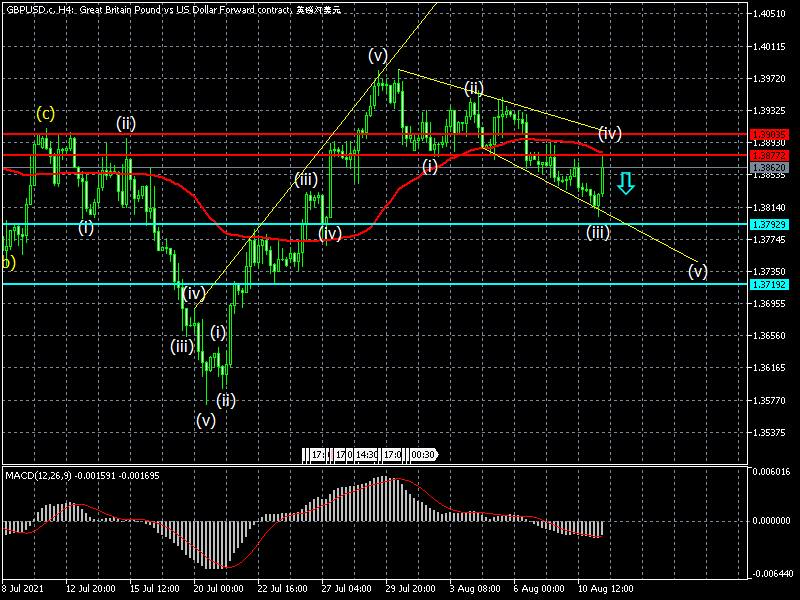Viewport: 800px width, 600px height.
Task: Select the (v) wave label below lowest candle
Action: coord(206,421)
